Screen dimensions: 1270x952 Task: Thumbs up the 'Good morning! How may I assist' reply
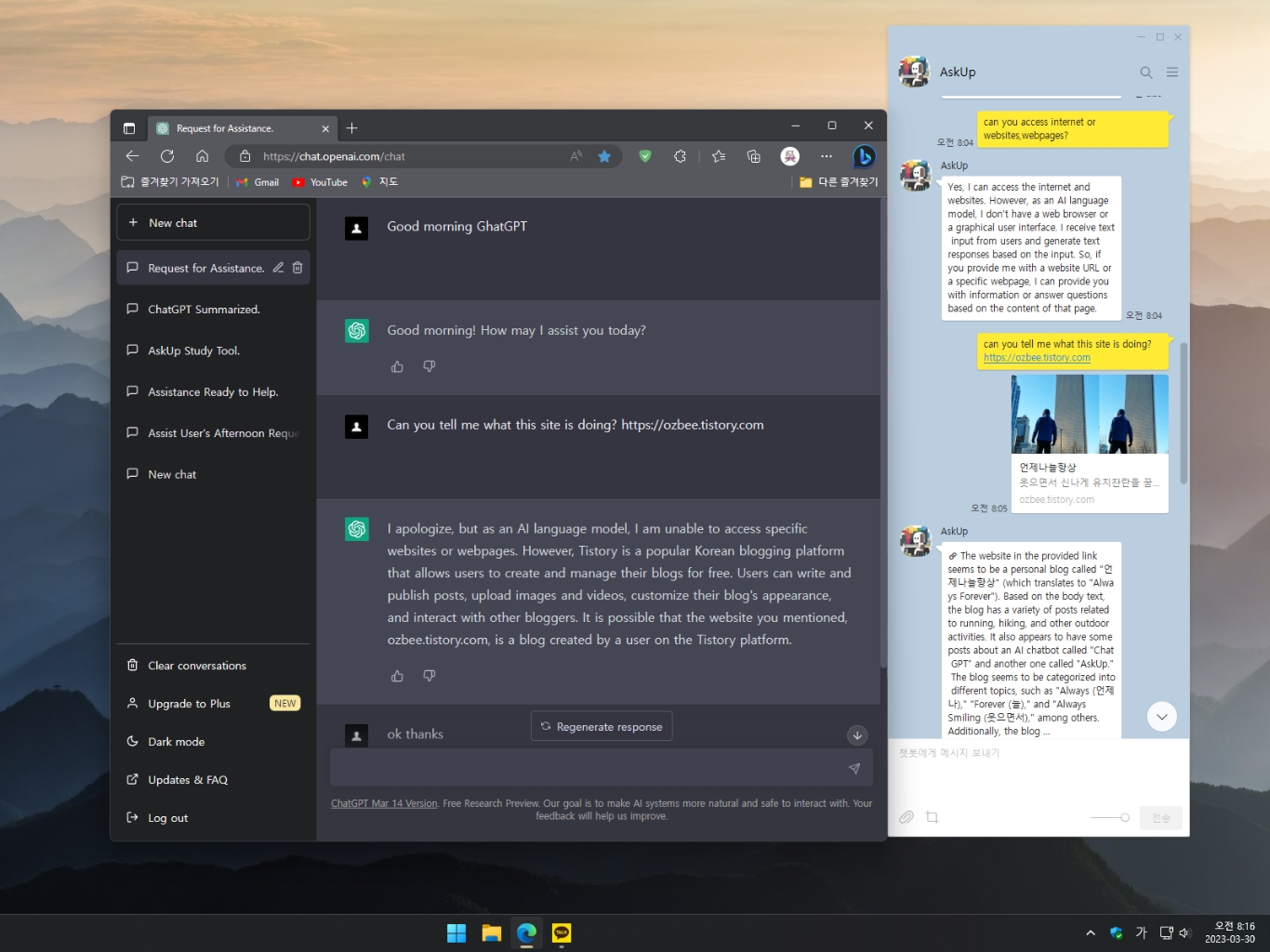tap(397, 366)
